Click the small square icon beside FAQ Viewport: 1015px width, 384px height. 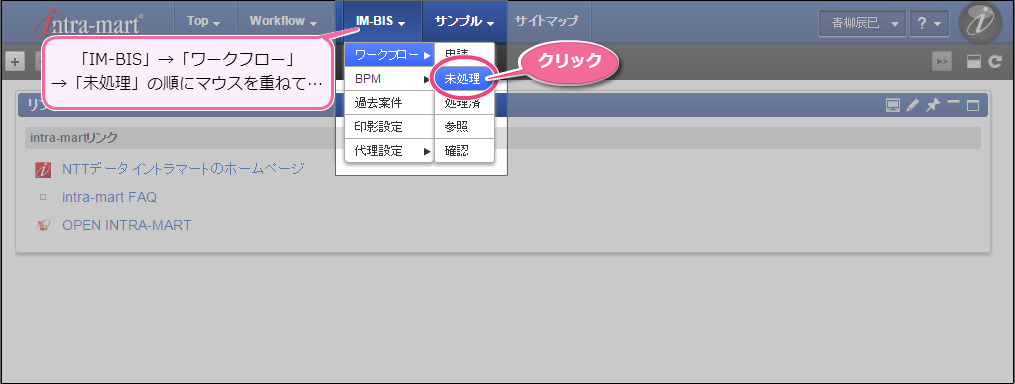coord(43,198)
